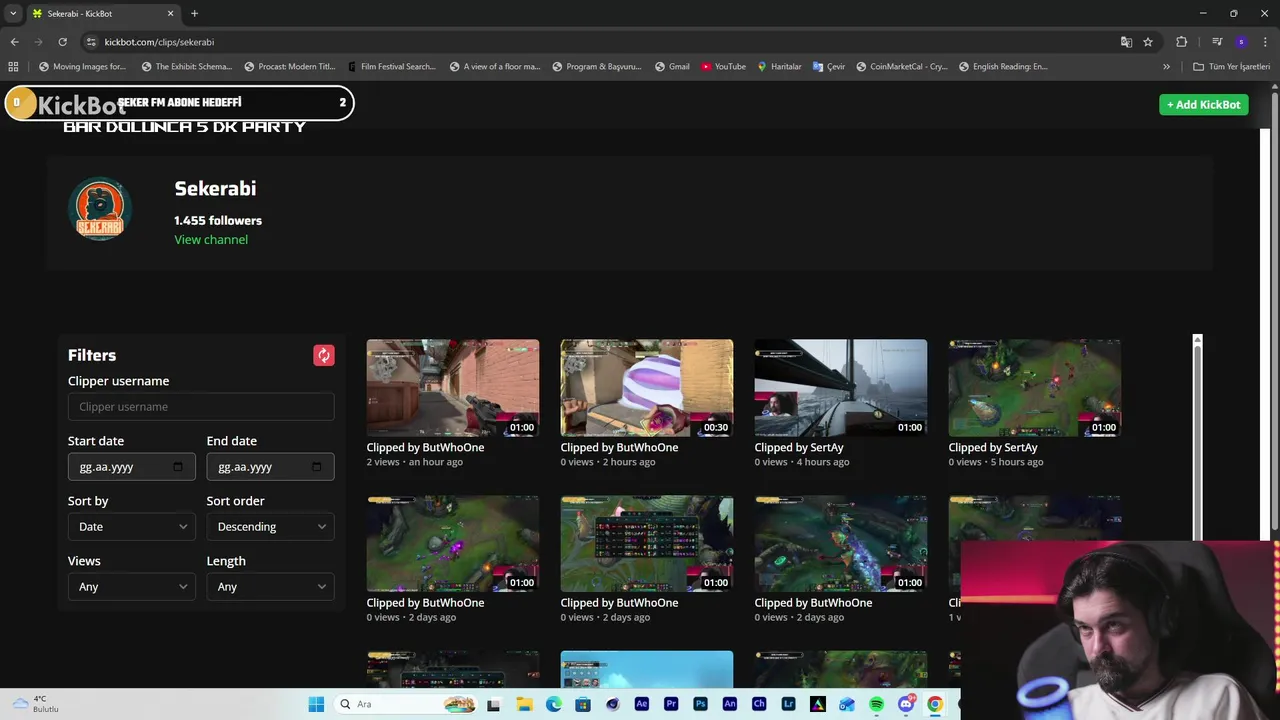The height and width of the screenshot is (720, 1280).
Task: Open Discord from the taskbar
Action: (905, 704)
